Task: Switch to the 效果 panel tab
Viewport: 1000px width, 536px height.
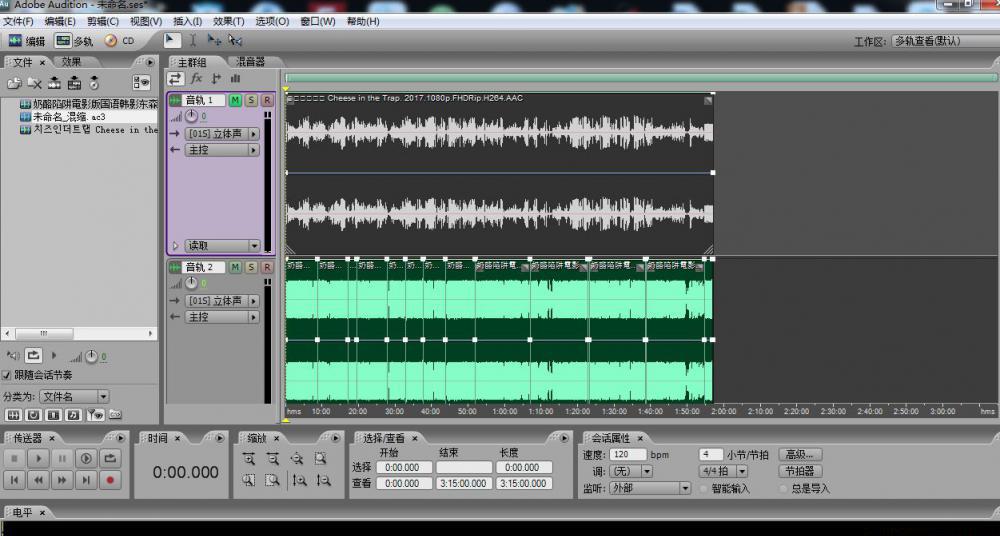Action: [71, 62]
